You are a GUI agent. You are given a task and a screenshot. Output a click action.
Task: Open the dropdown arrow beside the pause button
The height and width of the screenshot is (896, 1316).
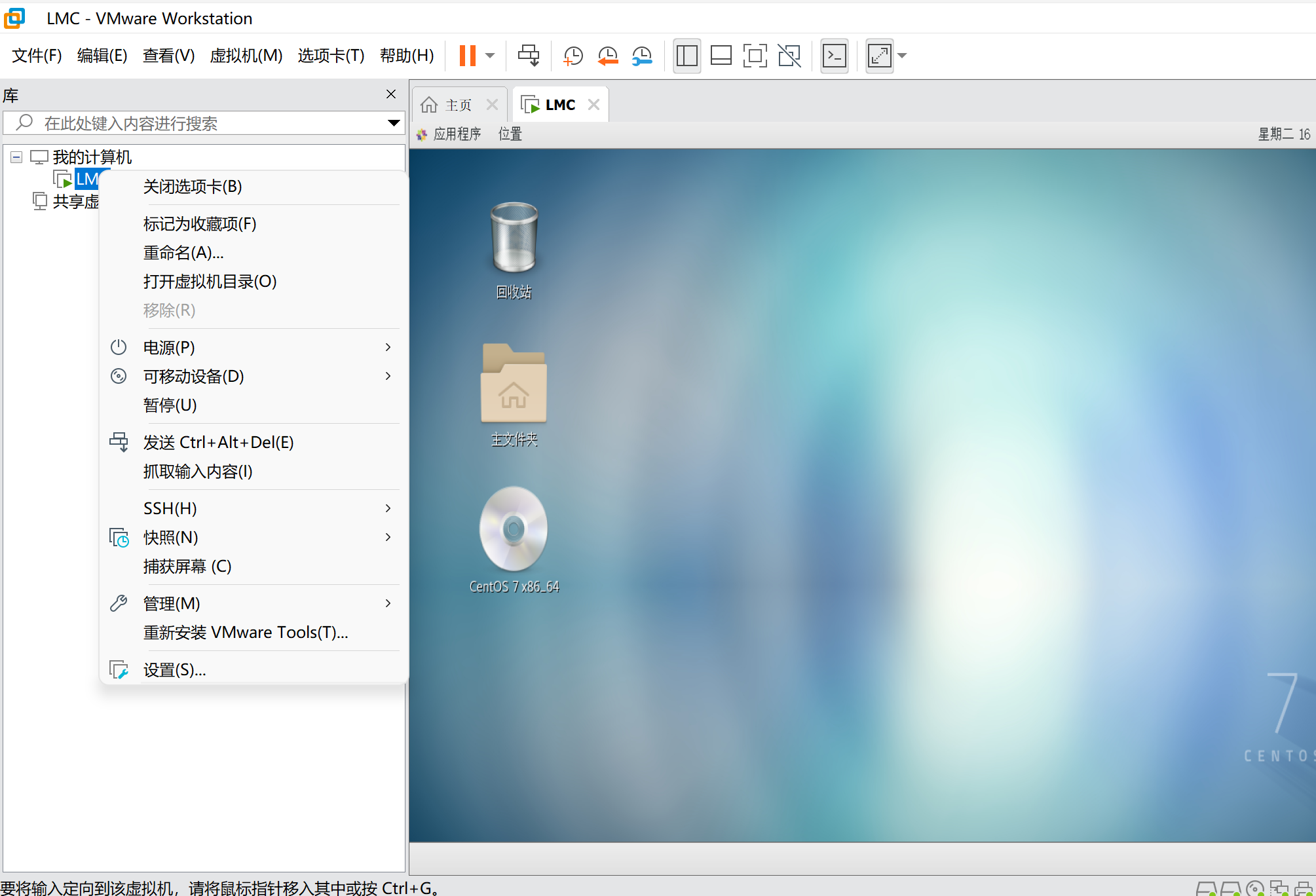pyautogui.click(x=490, y=56)
